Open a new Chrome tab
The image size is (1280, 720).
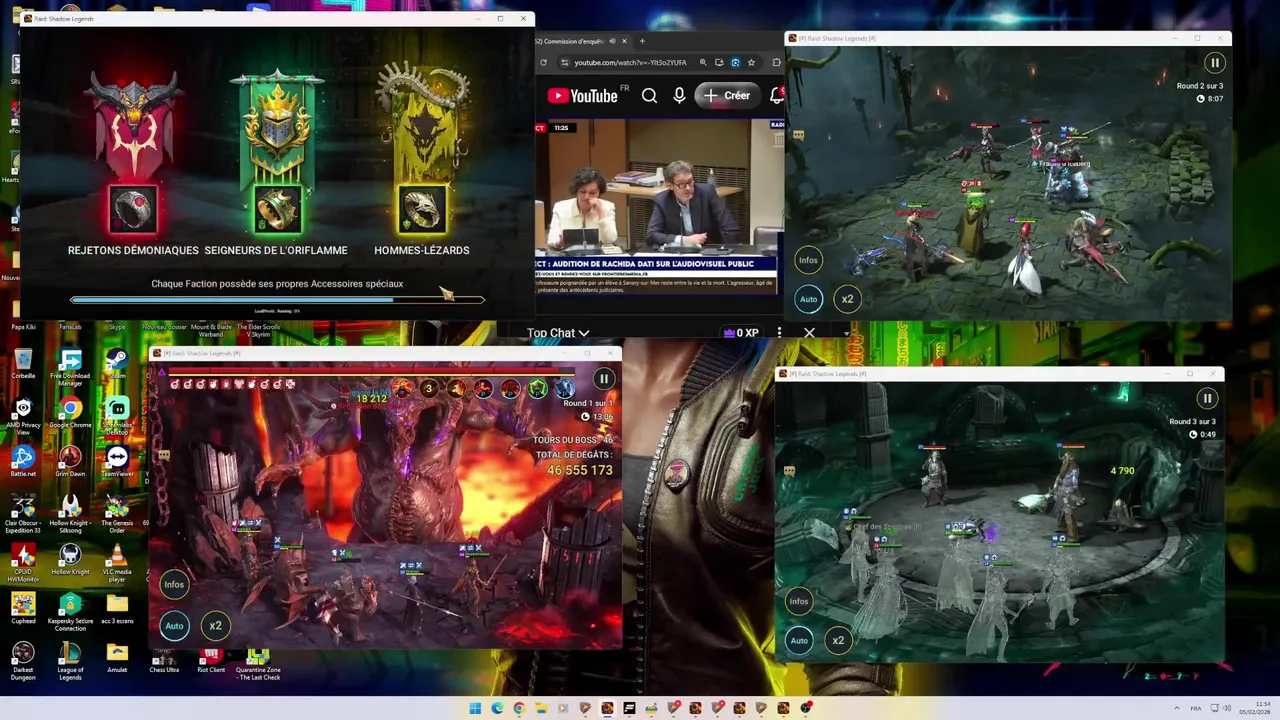642,41
